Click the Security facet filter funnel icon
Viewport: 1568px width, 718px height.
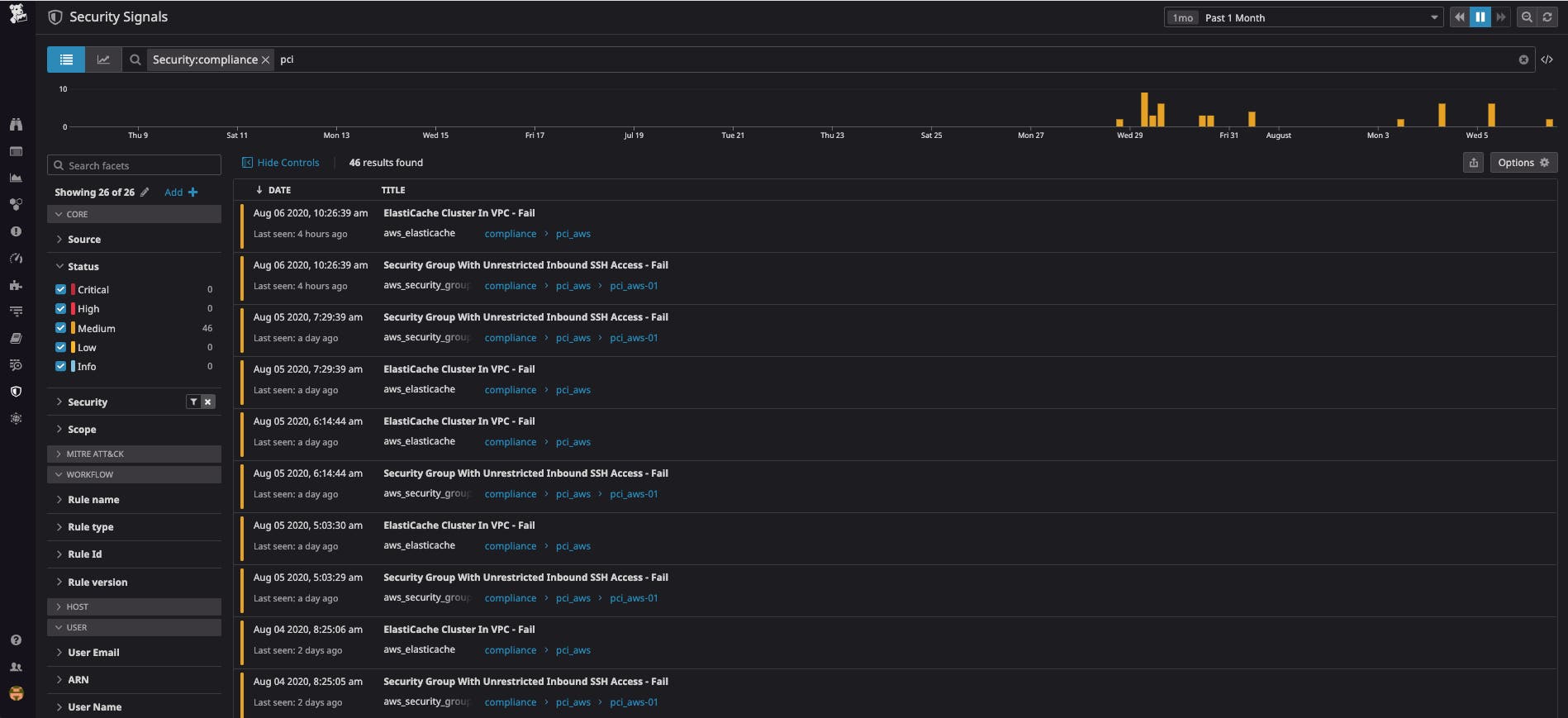[x=193, y=402]
